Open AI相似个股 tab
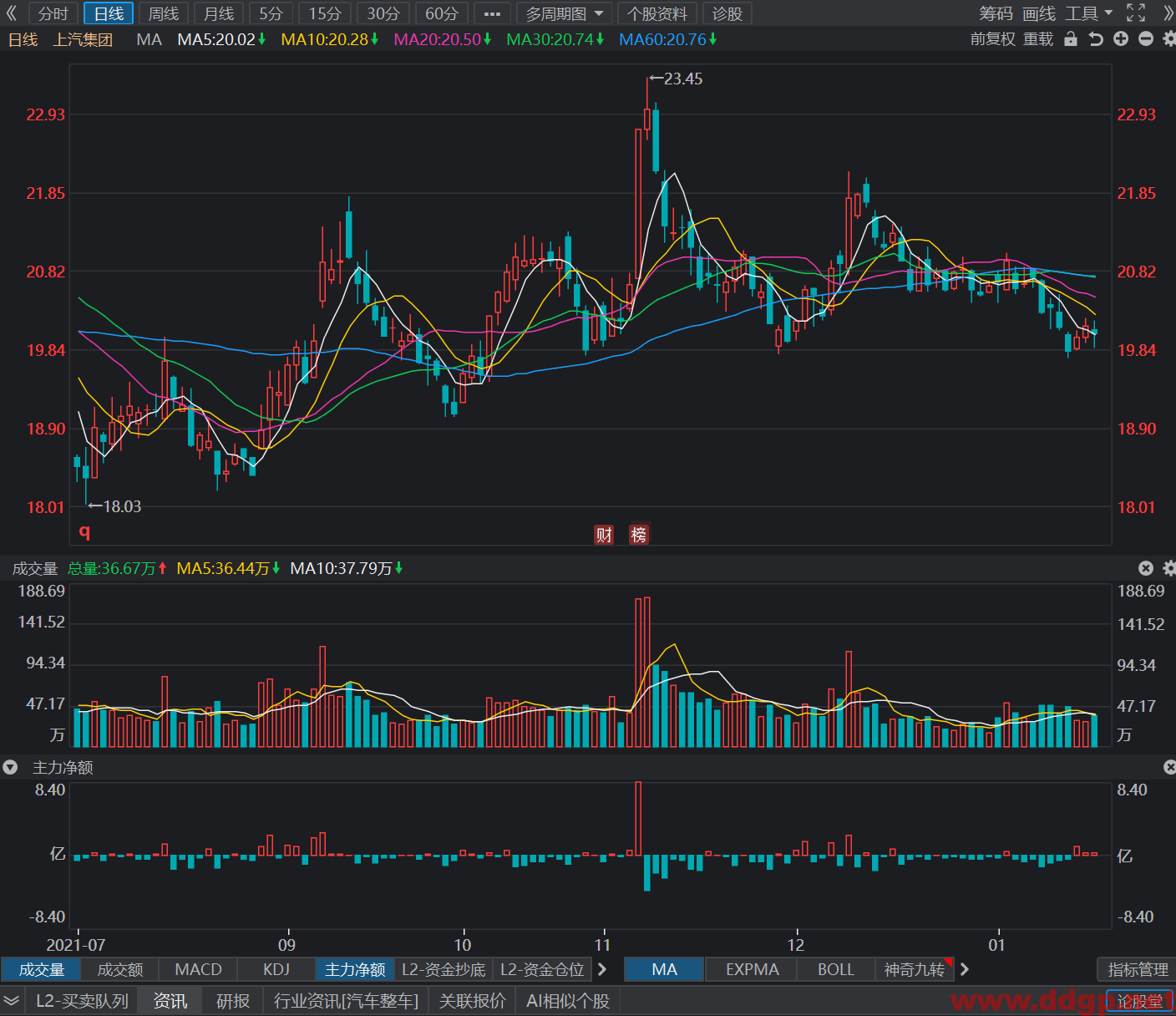This screenshot has height=1016, width=1176. pos(568,1000)
